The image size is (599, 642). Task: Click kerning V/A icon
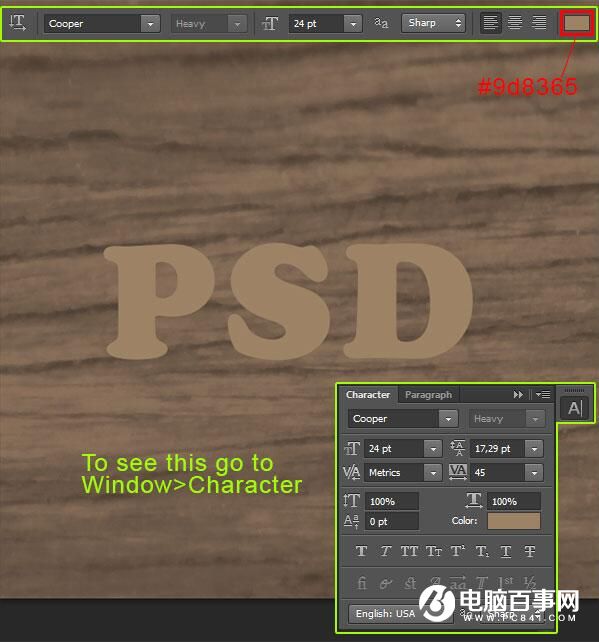click(352, 472)
